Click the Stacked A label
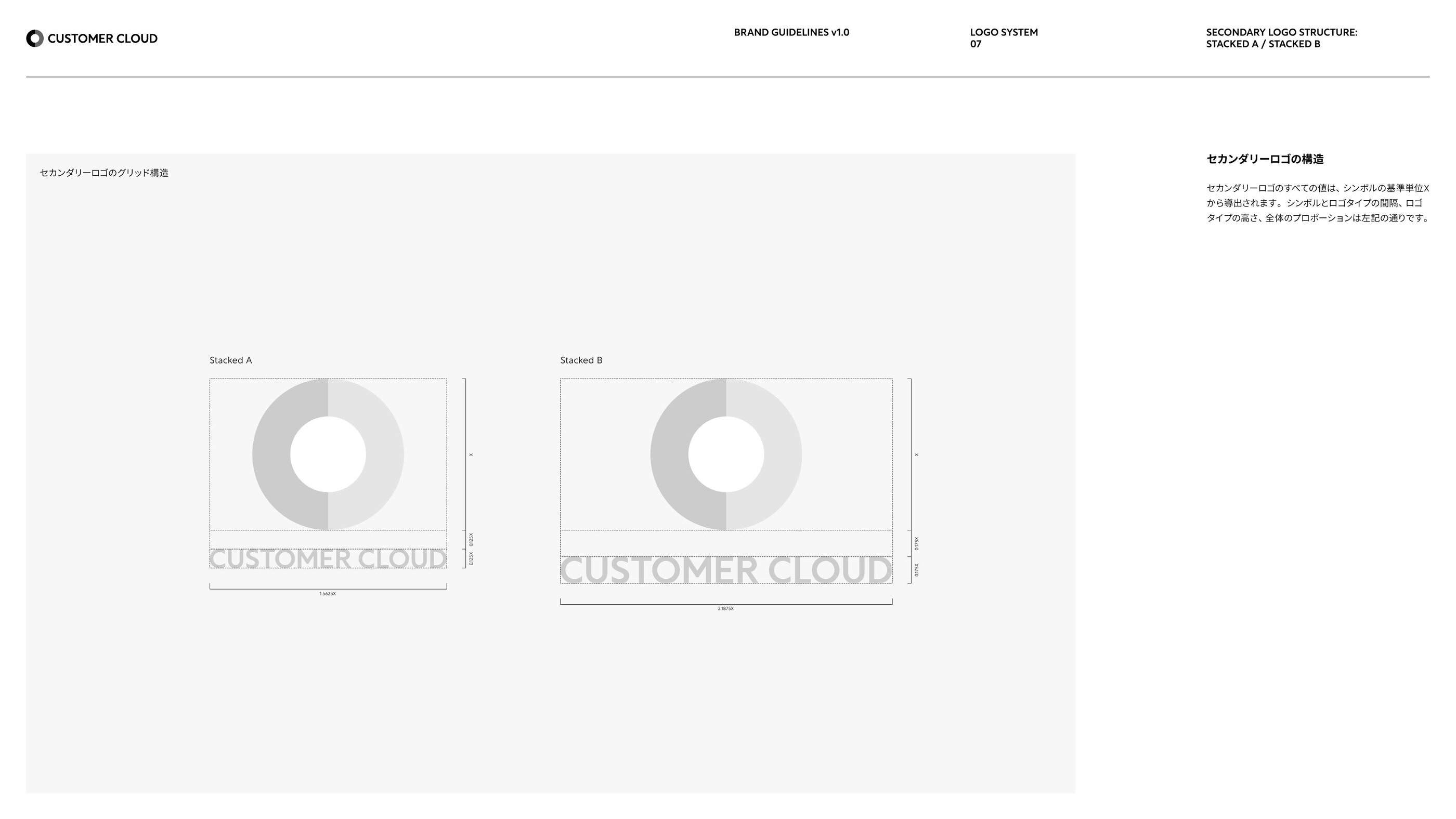Image resolution: width=1456 pixels, height=819 pixels. click(230, 360)
